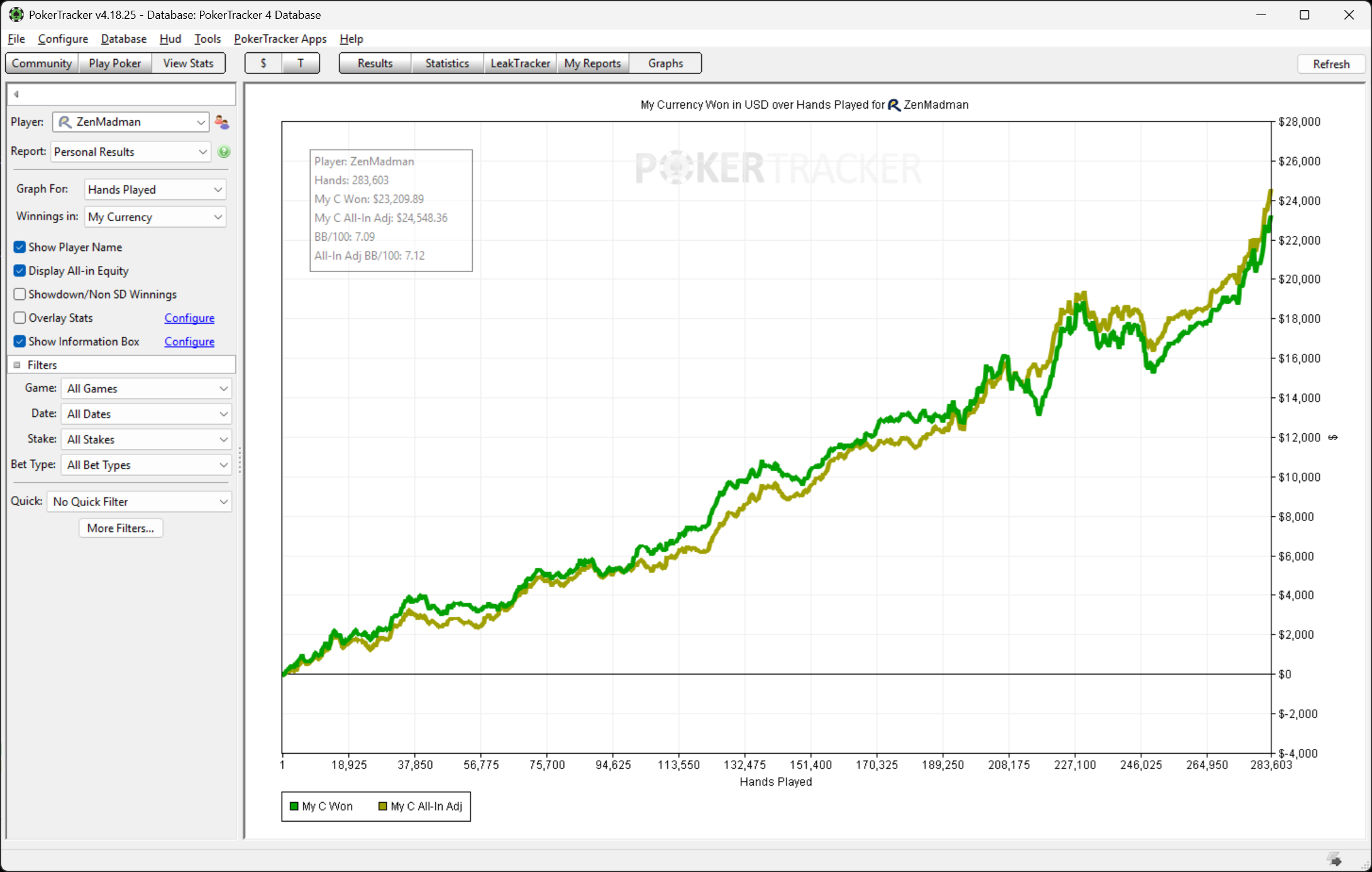Open the Statistics tab
The image size is (1372, 872).
pyautogui.click(x=447, y=63)
